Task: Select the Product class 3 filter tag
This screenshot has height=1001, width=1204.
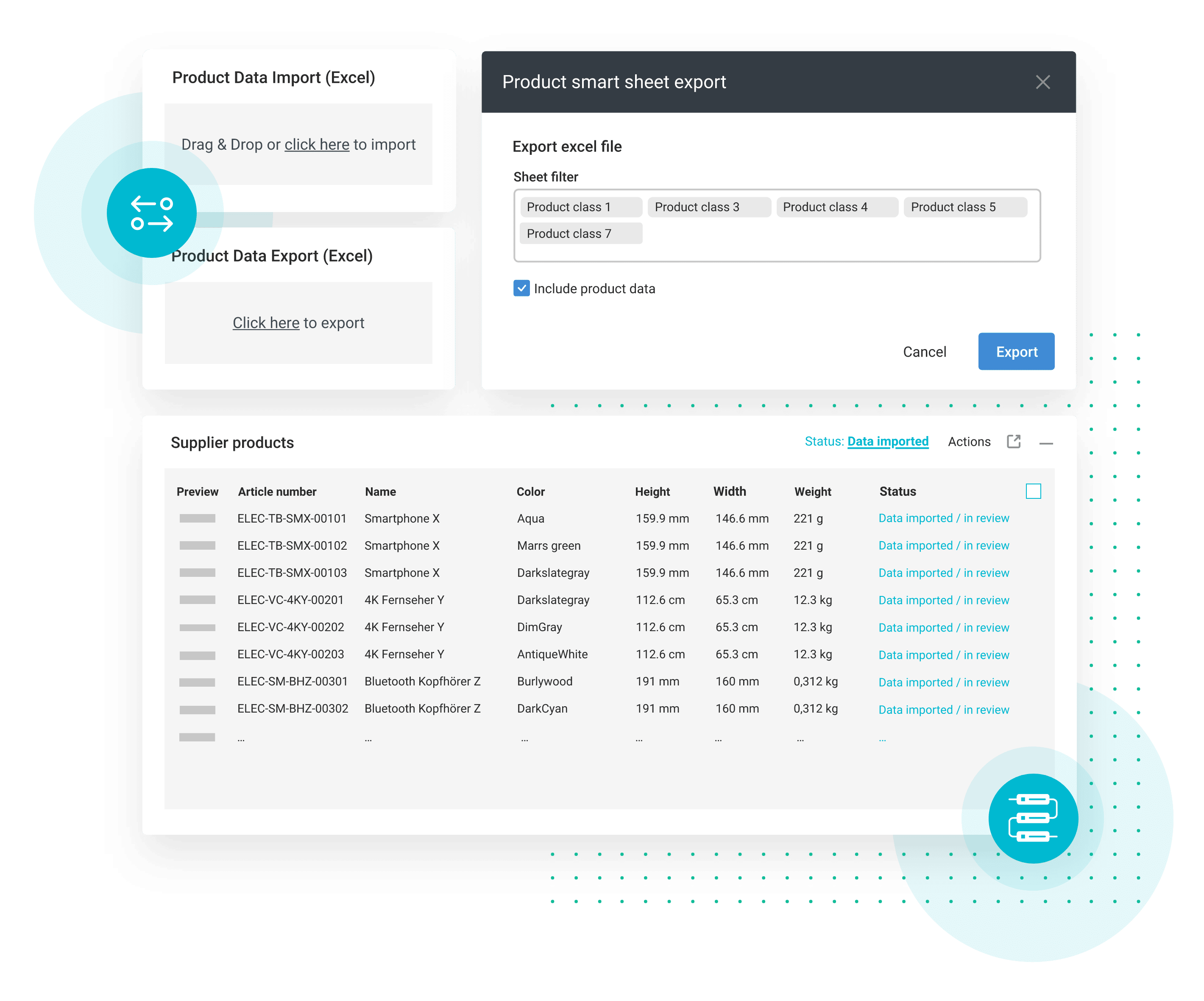Action: click(709, 207)
